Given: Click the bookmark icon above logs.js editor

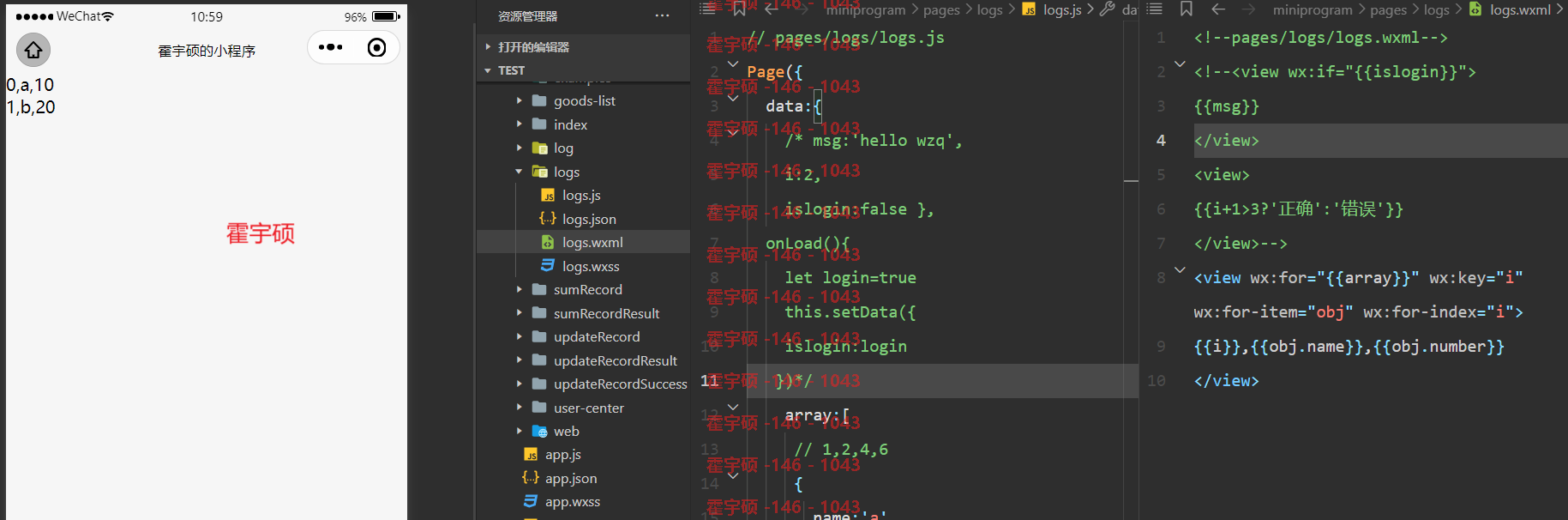Looking at the screenshot, I should (739, 9).
